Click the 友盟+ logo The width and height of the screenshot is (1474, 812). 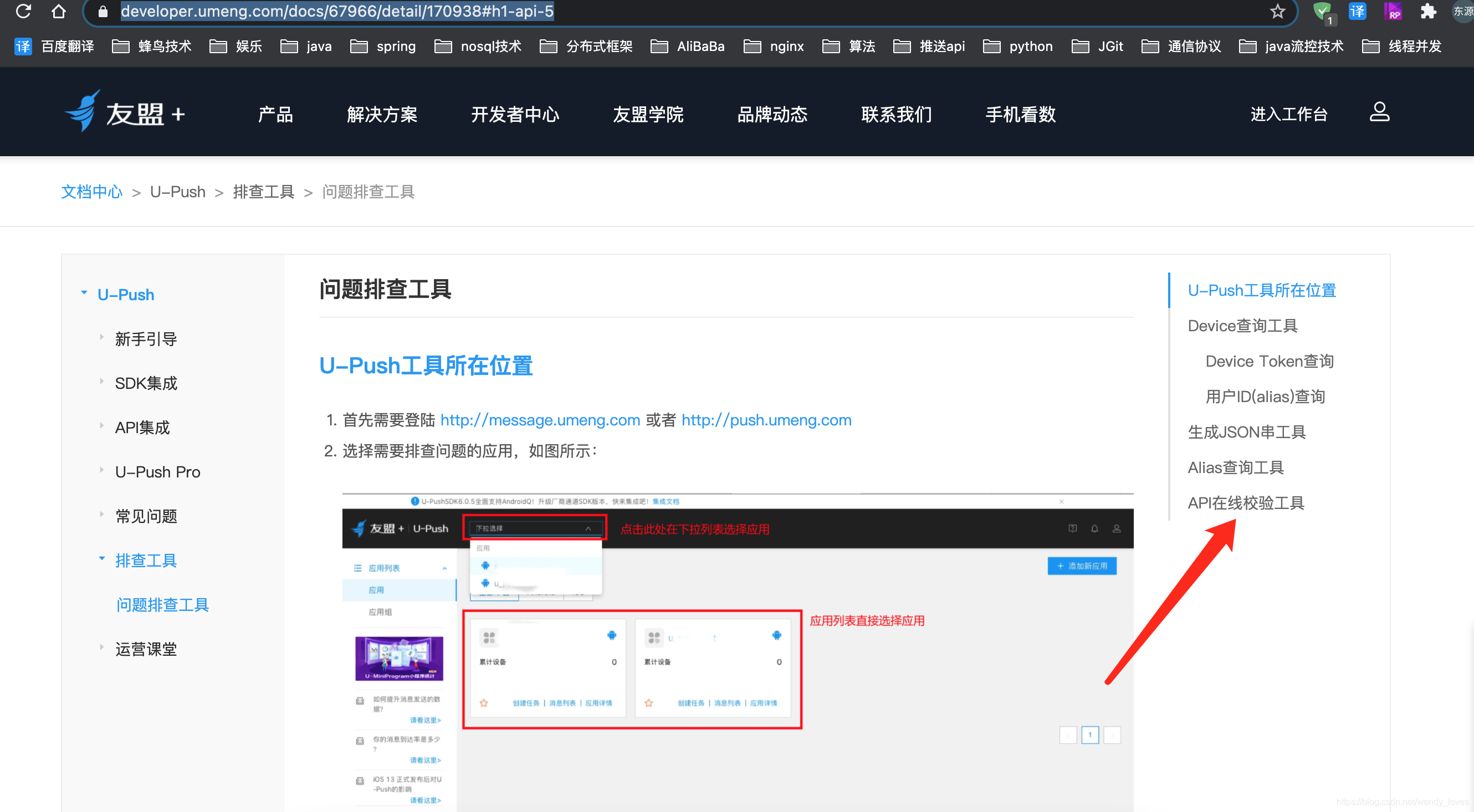pos(125,112)
